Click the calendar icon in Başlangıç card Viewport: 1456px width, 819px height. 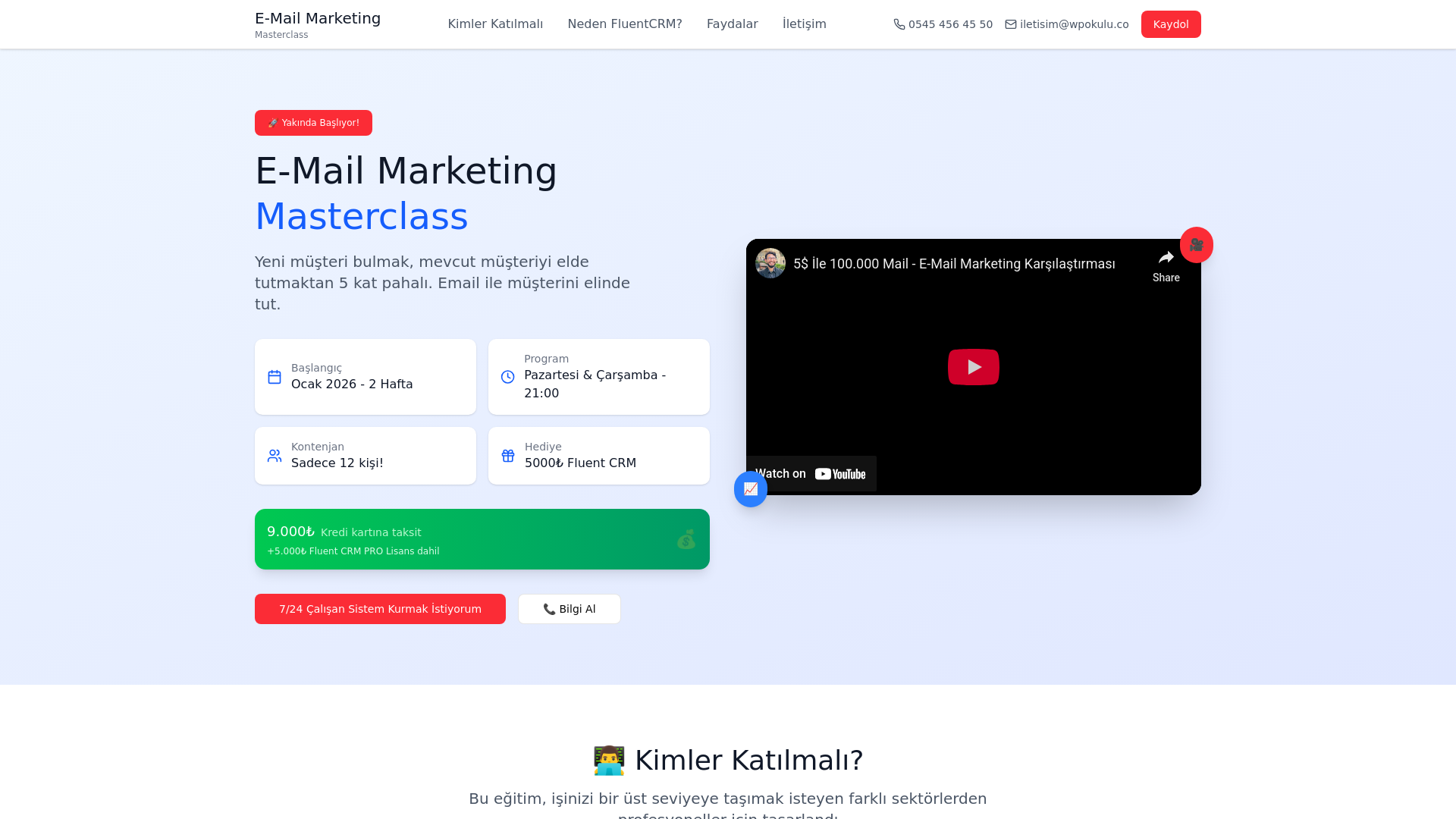click(275, 377)
